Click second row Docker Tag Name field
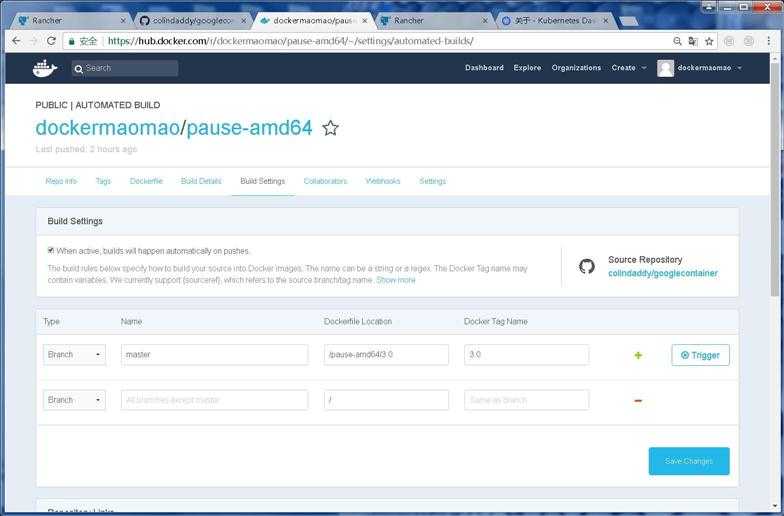Screen dimensions: 784x516 pyautogui.click(x=526, y=400)
